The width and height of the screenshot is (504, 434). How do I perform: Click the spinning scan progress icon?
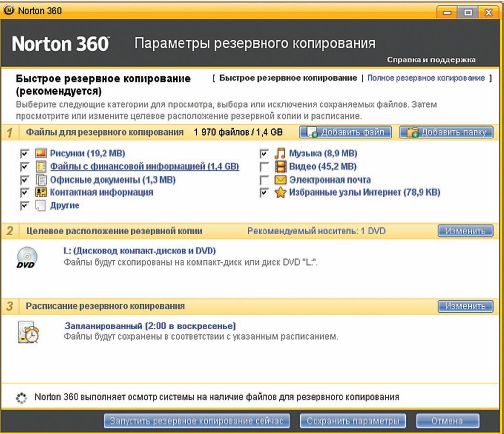tap(21, 397)
